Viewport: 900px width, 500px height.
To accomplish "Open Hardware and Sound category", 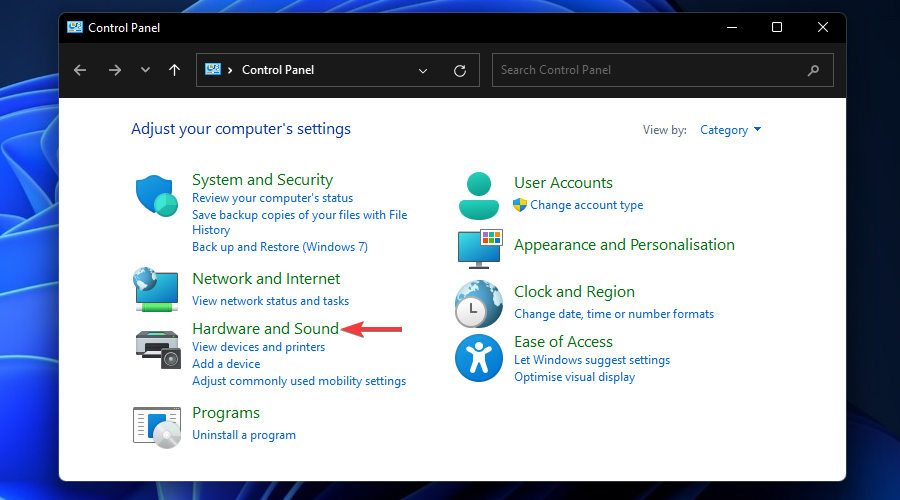I will 265,328.
